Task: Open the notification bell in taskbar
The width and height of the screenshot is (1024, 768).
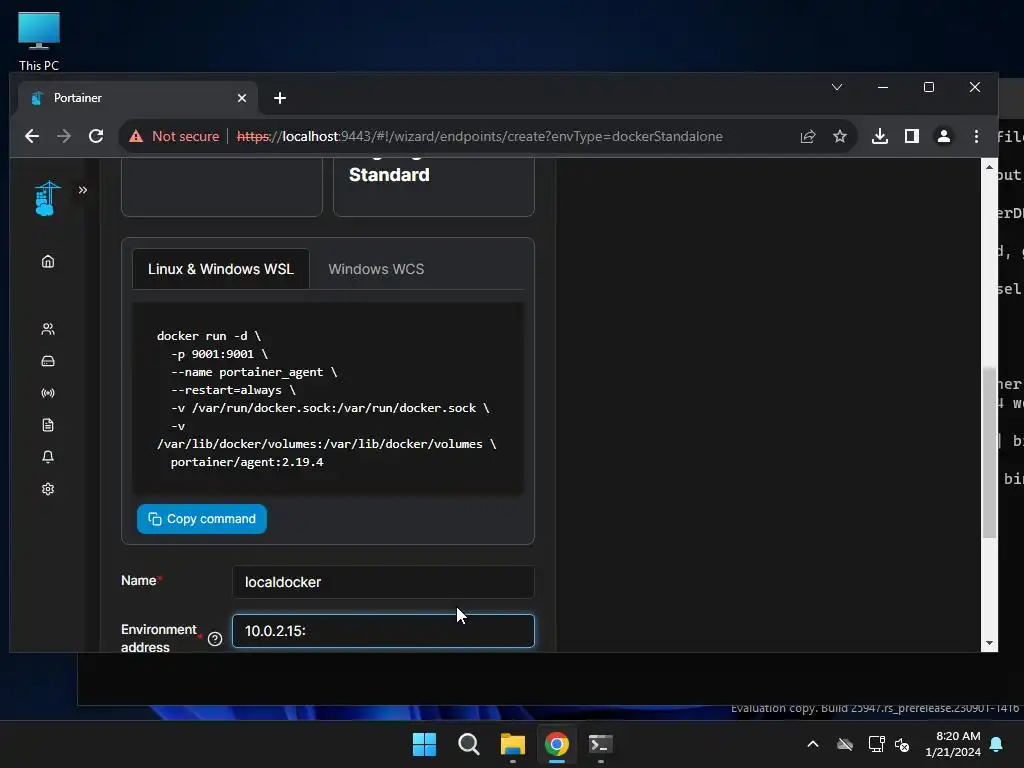Action: (x=997, y=744)
